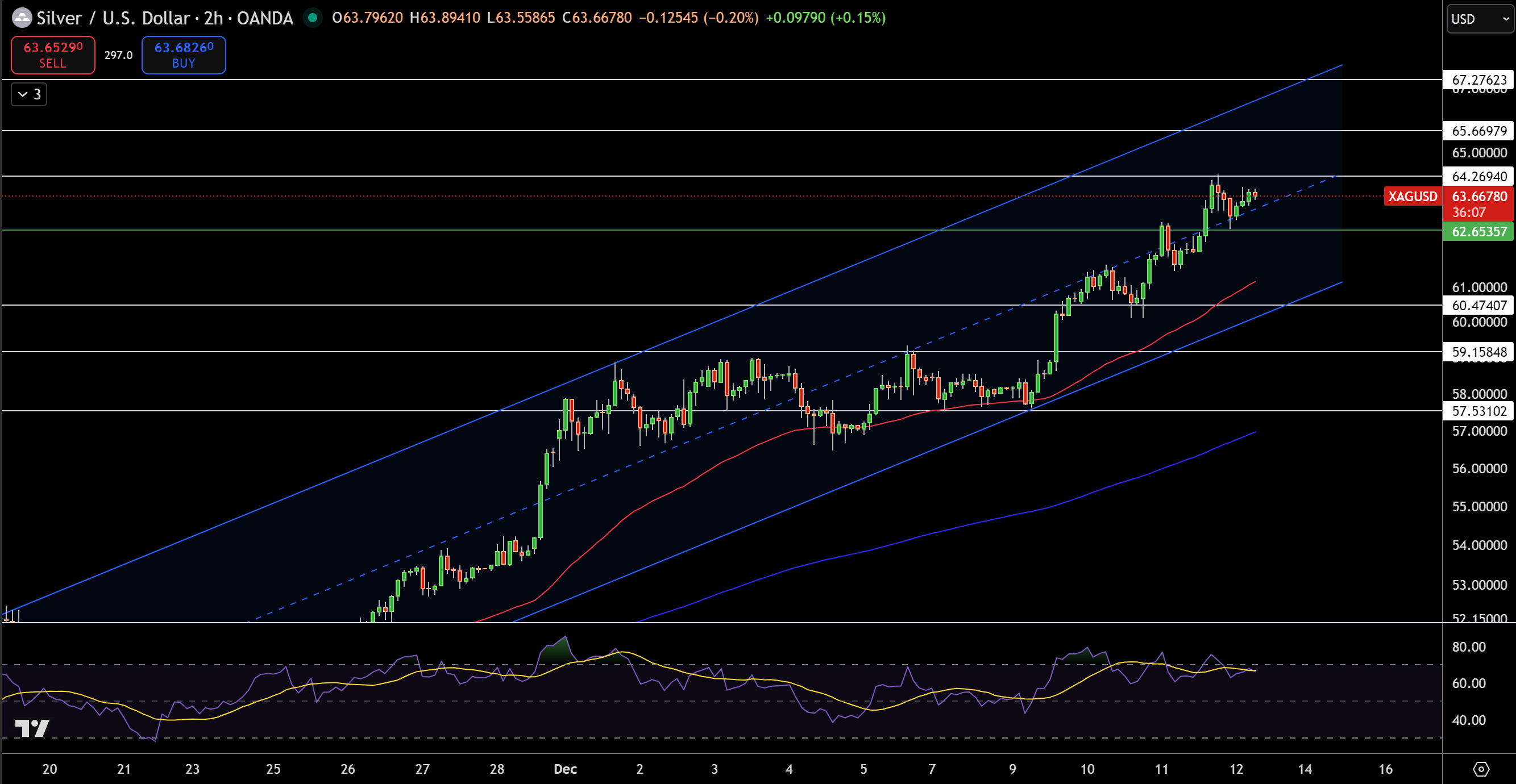Expand the "3" objects tree dropdown

[x=28, y=94]
